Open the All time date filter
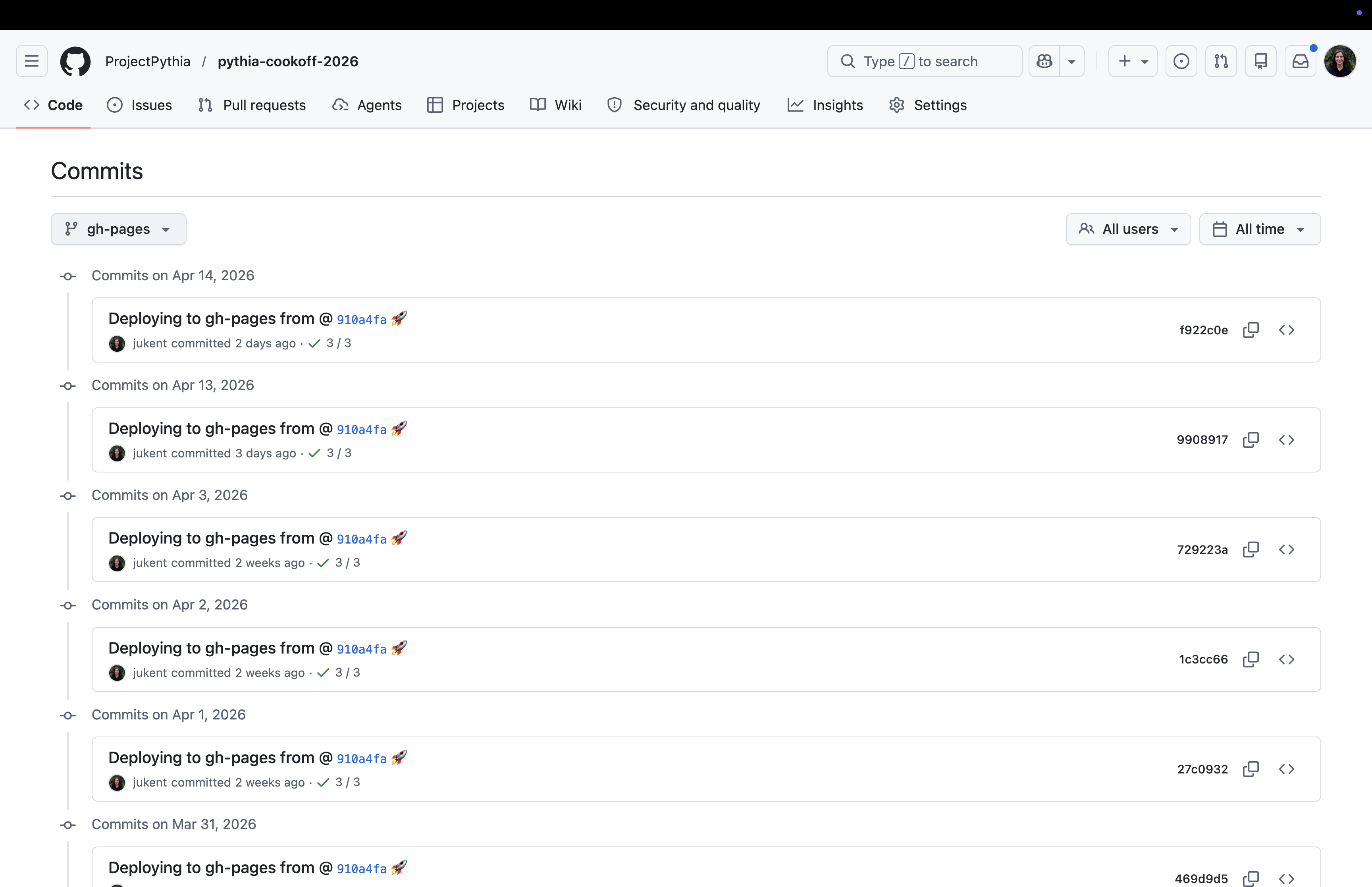Screen dimensions: 1372x887 coord(1260,229)
